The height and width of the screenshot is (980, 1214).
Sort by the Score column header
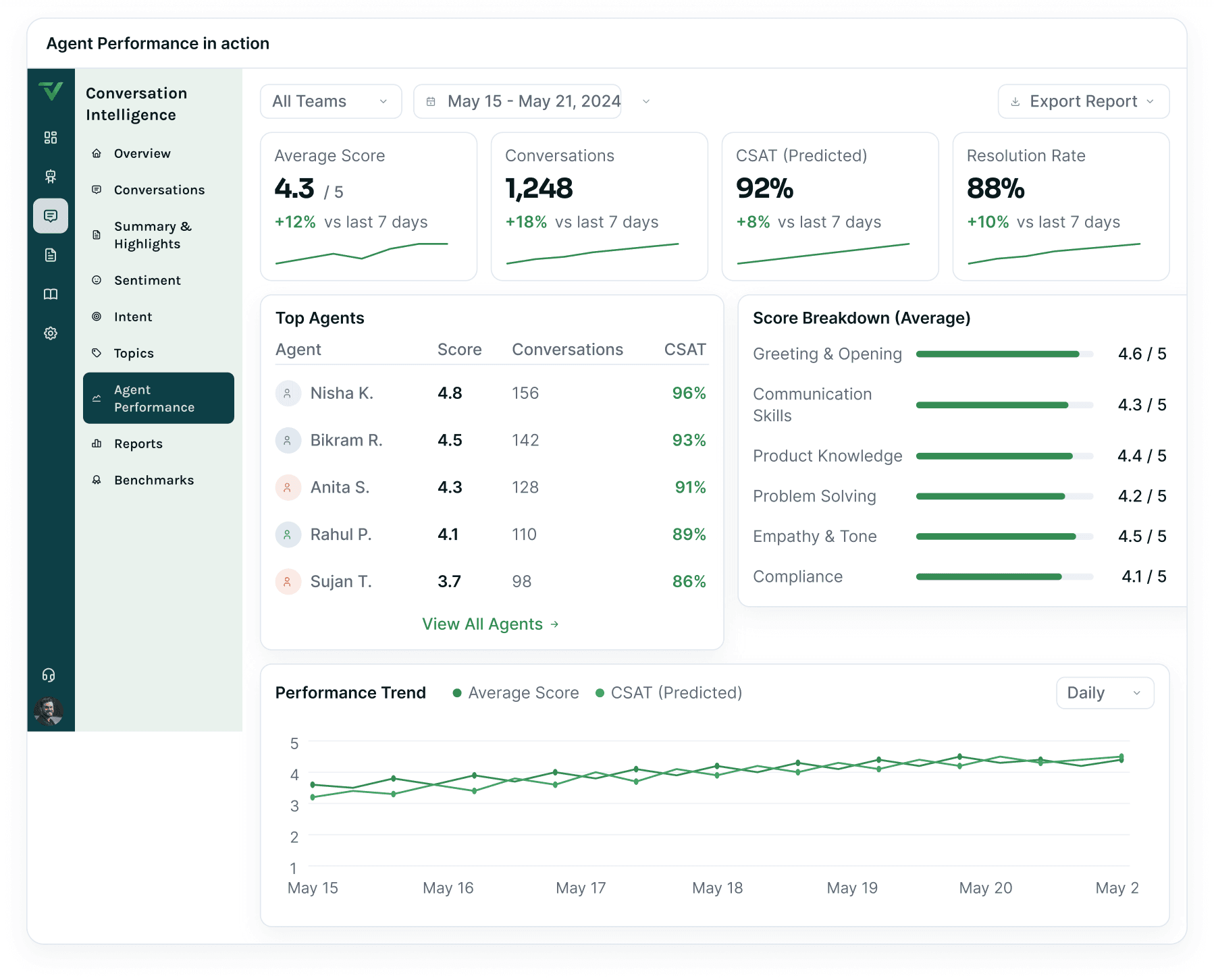point(459,350)
